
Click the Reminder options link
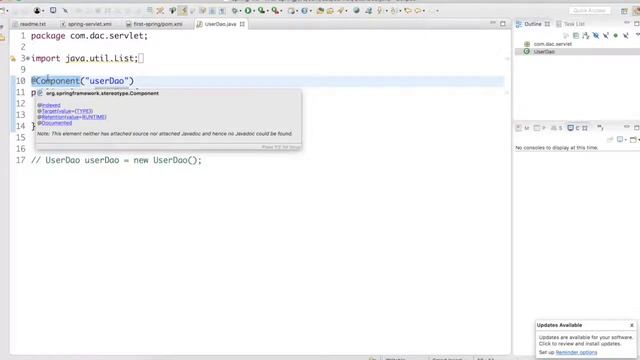coord(576,352)
